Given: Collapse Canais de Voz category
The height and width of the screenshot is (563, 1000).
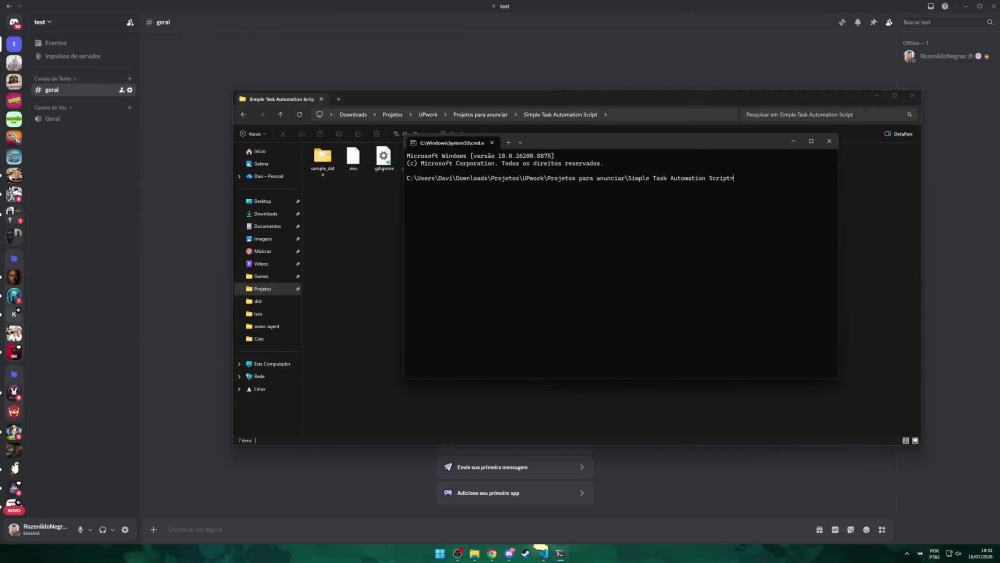Looking at the screenshot, I should [53, 108].
